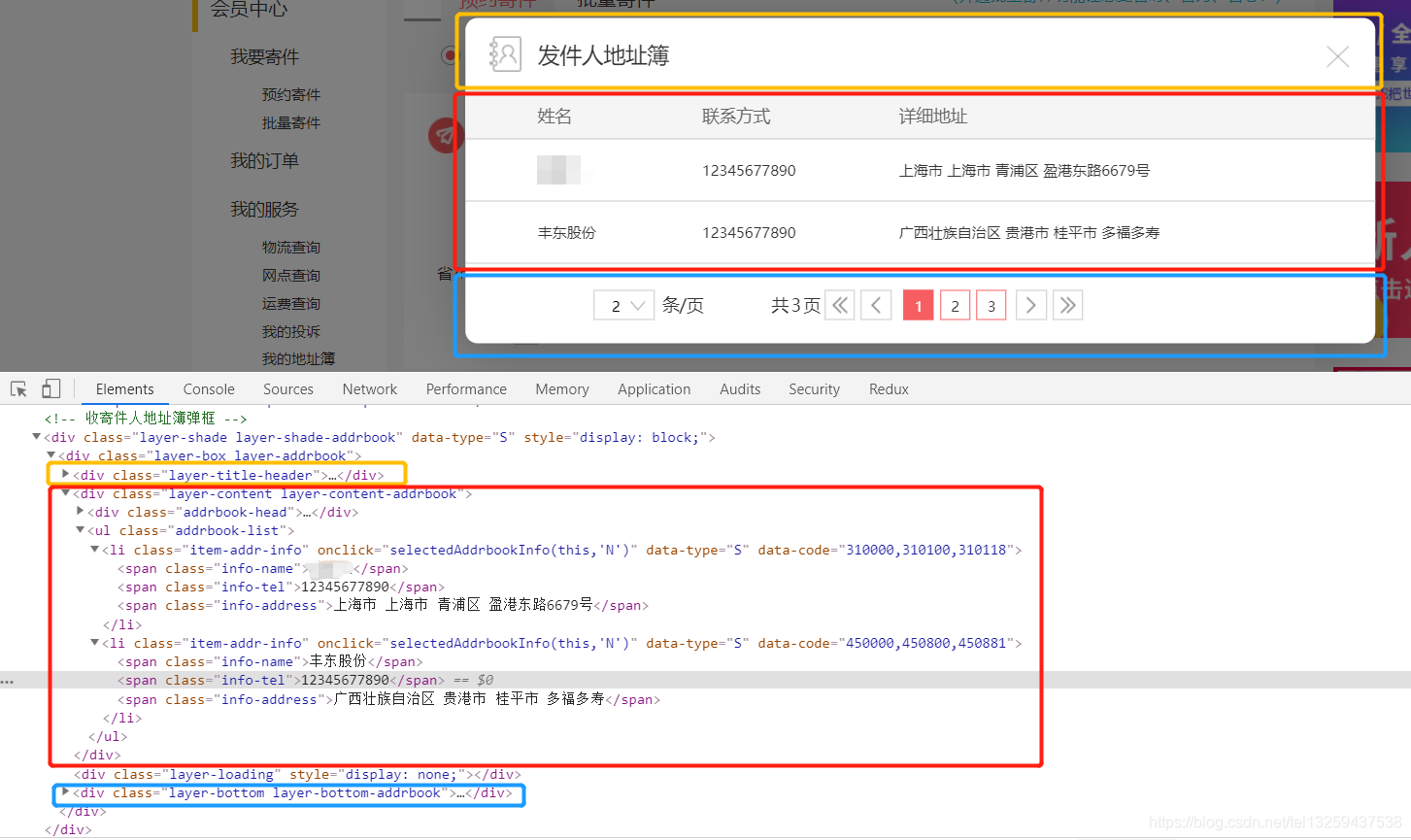Open 我的地址簿 in the sidebar
Image resolution: width=1411 pixels, height=840 pixels.
pos(298,359)
